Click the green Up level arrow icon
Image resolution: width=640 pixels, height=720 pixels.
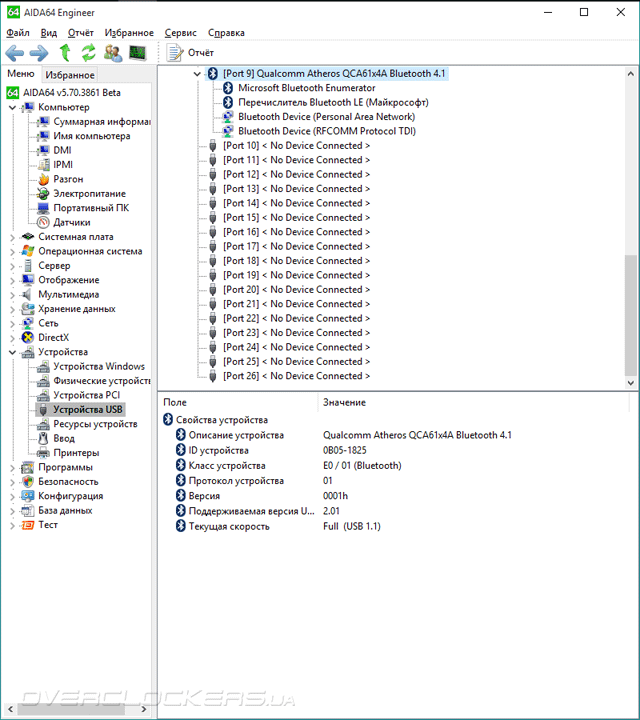point(65,53)
